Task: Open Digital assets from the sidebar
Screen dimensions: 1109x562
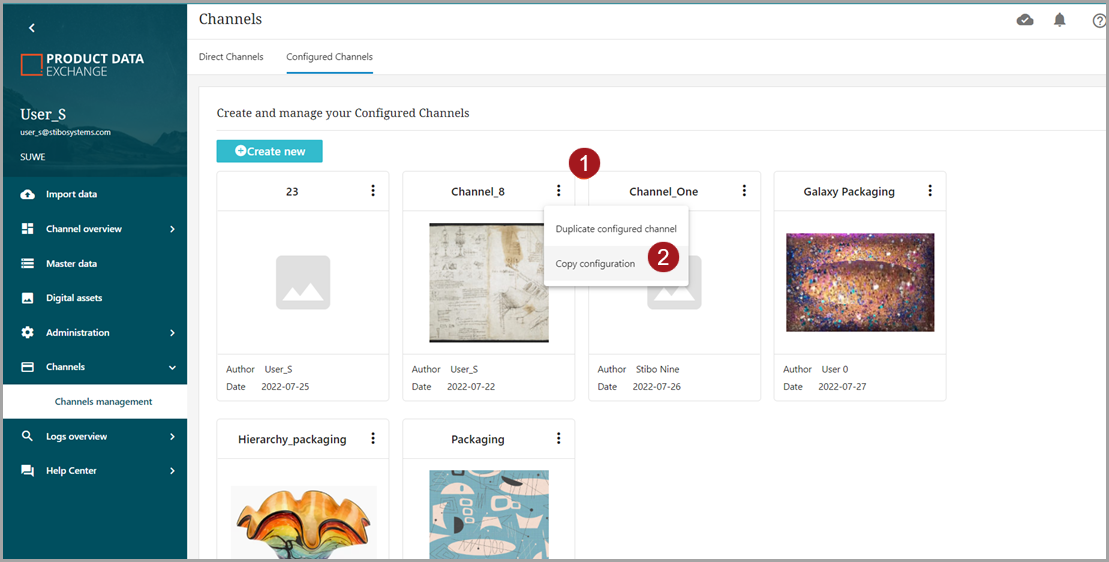Action: pyautogui.click(x=74, y=298)
